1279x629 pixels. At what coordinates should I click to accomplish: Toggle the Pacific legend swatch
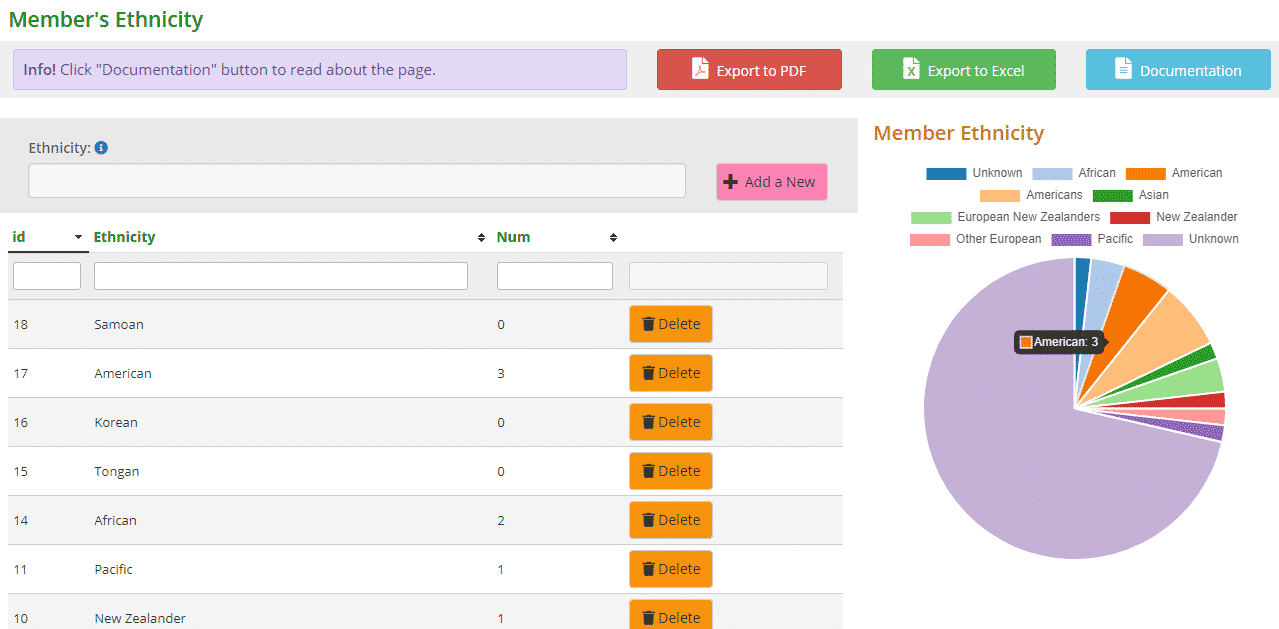[1071, 239]
